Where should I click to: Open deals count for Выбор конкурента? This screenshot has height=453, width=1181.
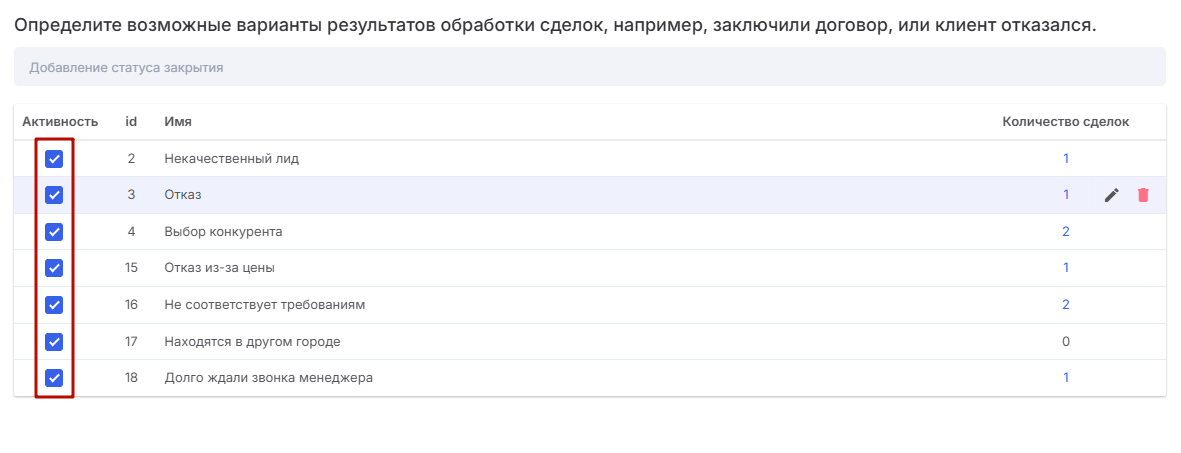1066,232
